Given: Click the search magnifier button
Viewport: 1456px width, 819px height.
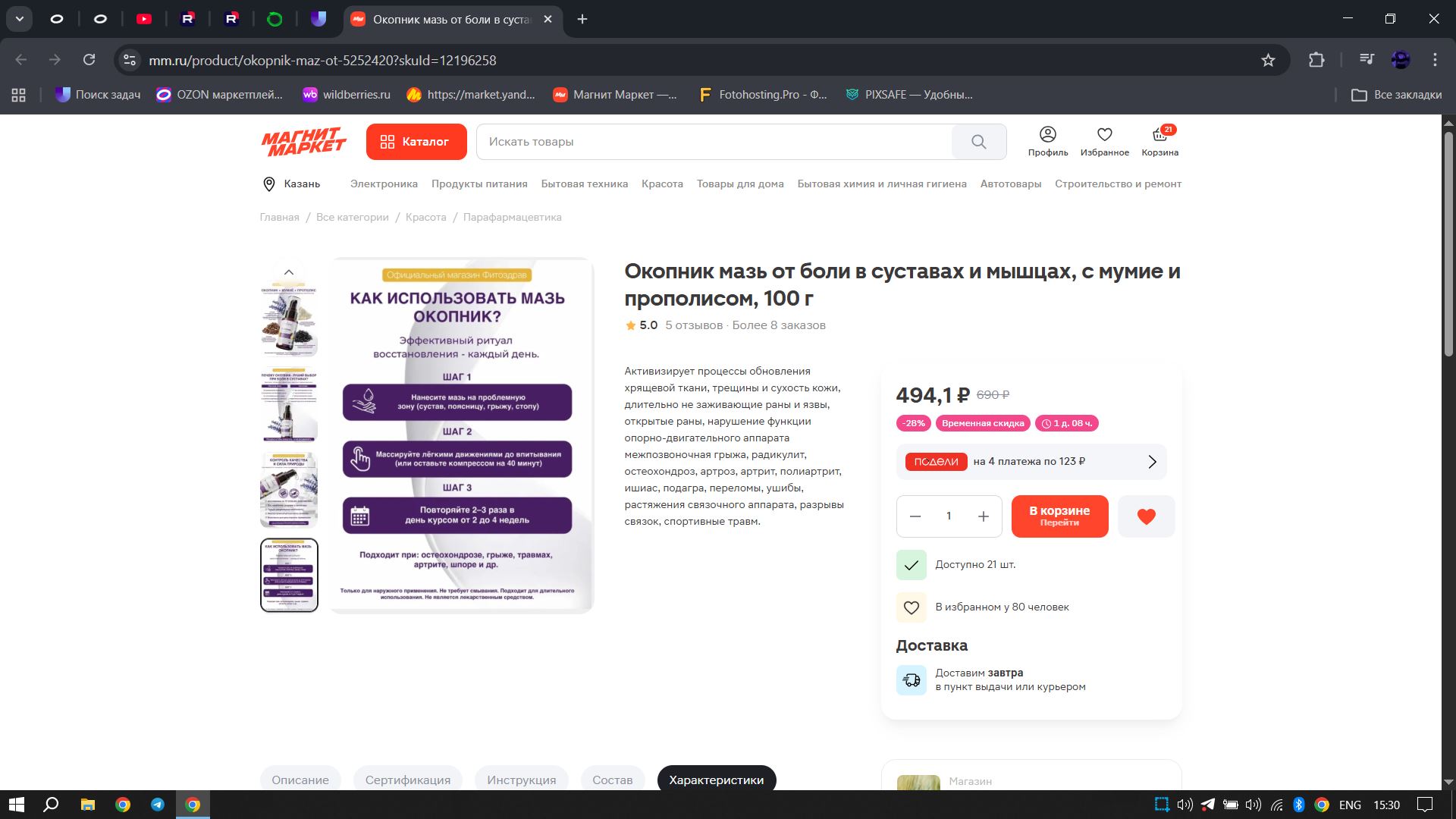Looking at the screenshot, I should pyautogui.click(x=978, y=142).
